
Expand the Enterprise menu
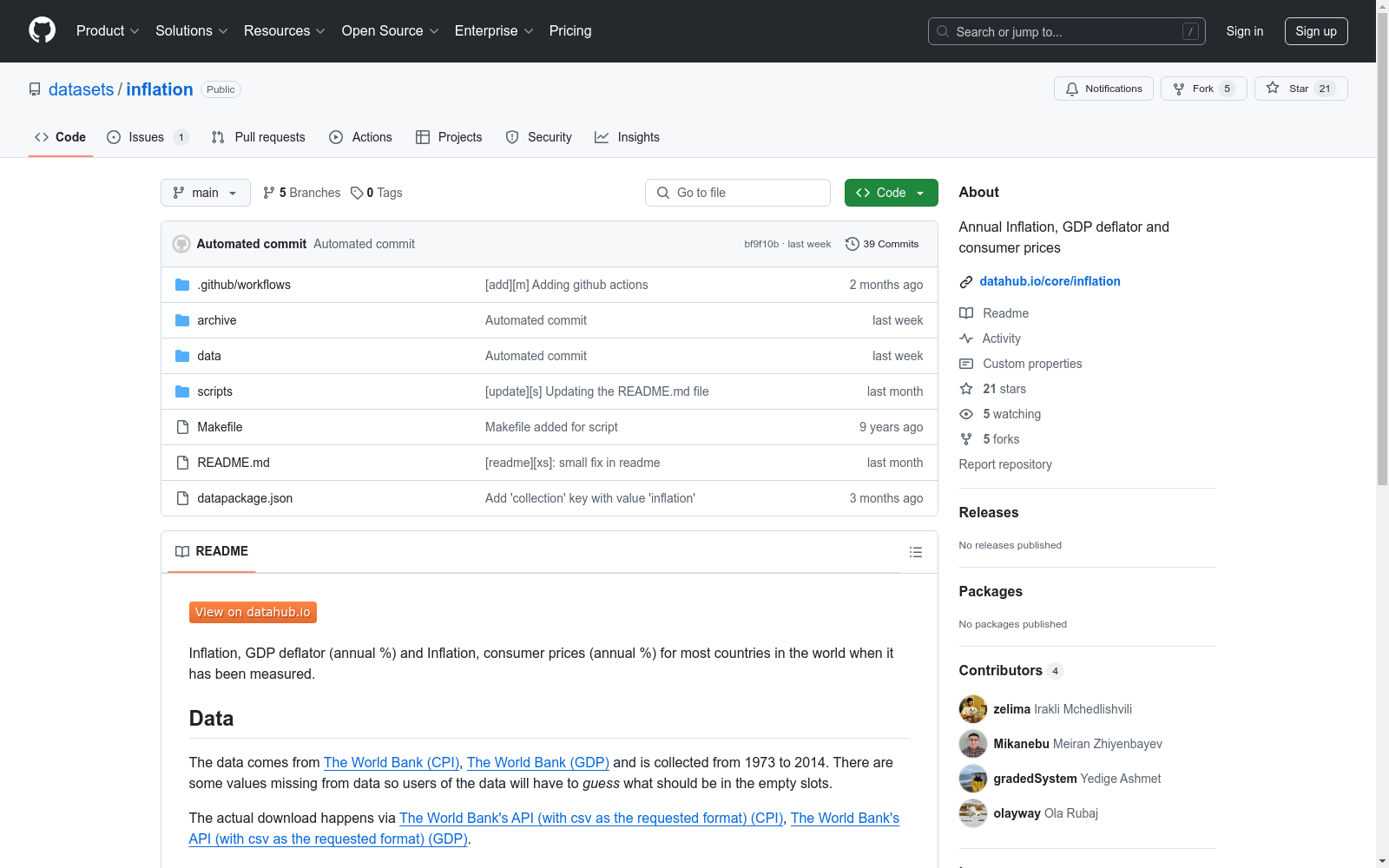tap(493, 30)
